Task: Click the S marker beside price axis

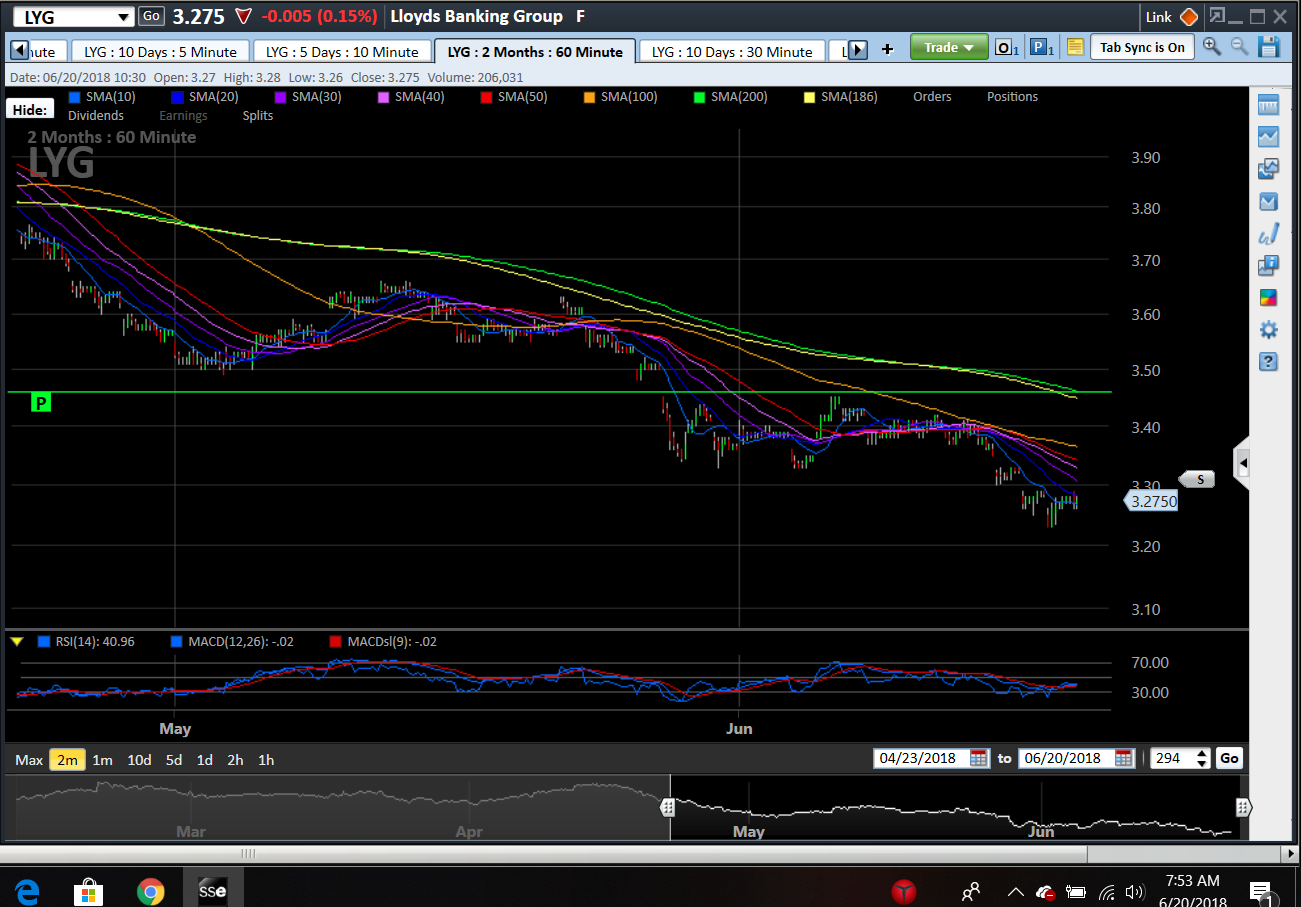Action: click(x=1198, y=479)
